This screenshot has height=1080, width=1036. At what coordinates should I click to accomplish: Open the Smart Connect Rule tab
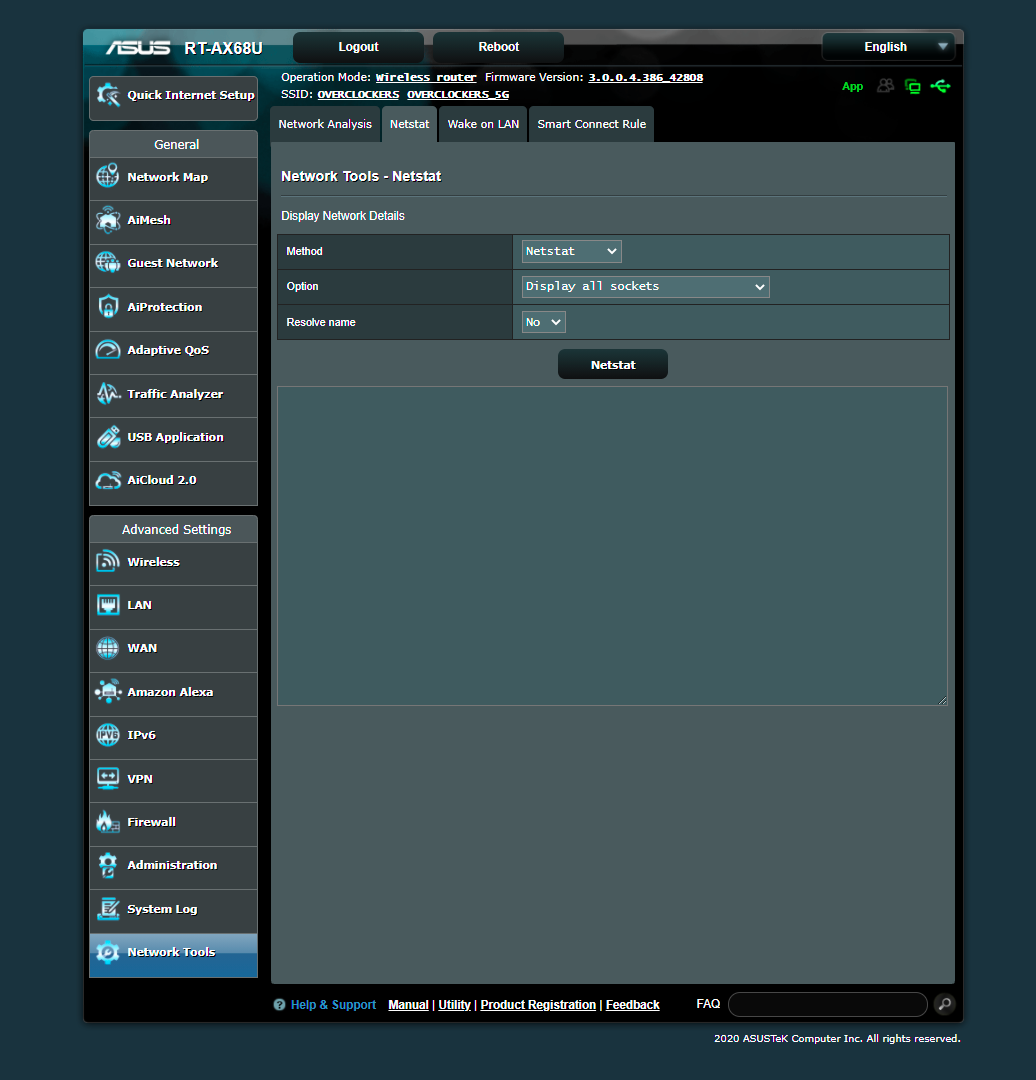(592, 124)
